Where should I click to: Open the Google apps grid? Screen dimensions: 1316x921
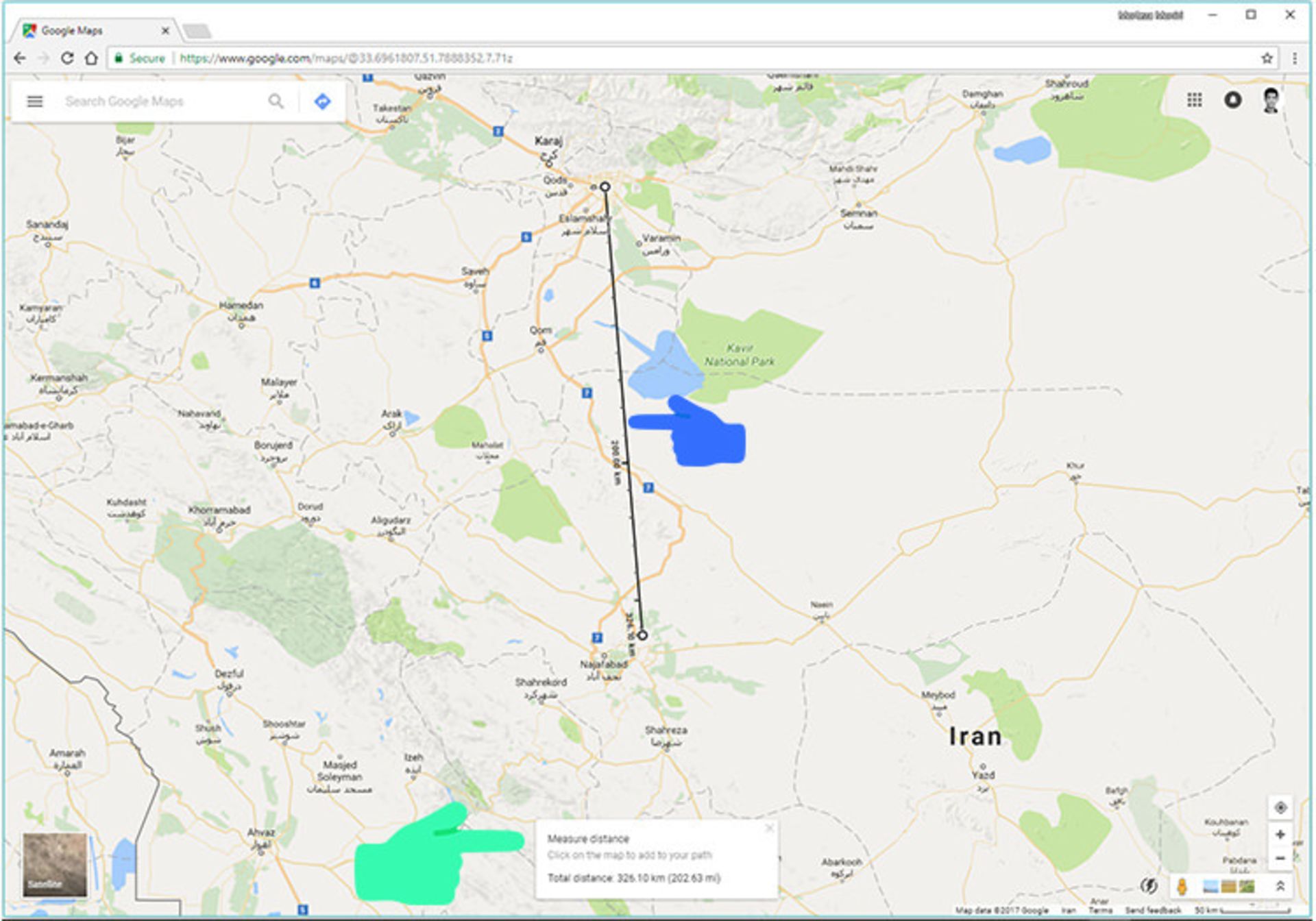1194,100
